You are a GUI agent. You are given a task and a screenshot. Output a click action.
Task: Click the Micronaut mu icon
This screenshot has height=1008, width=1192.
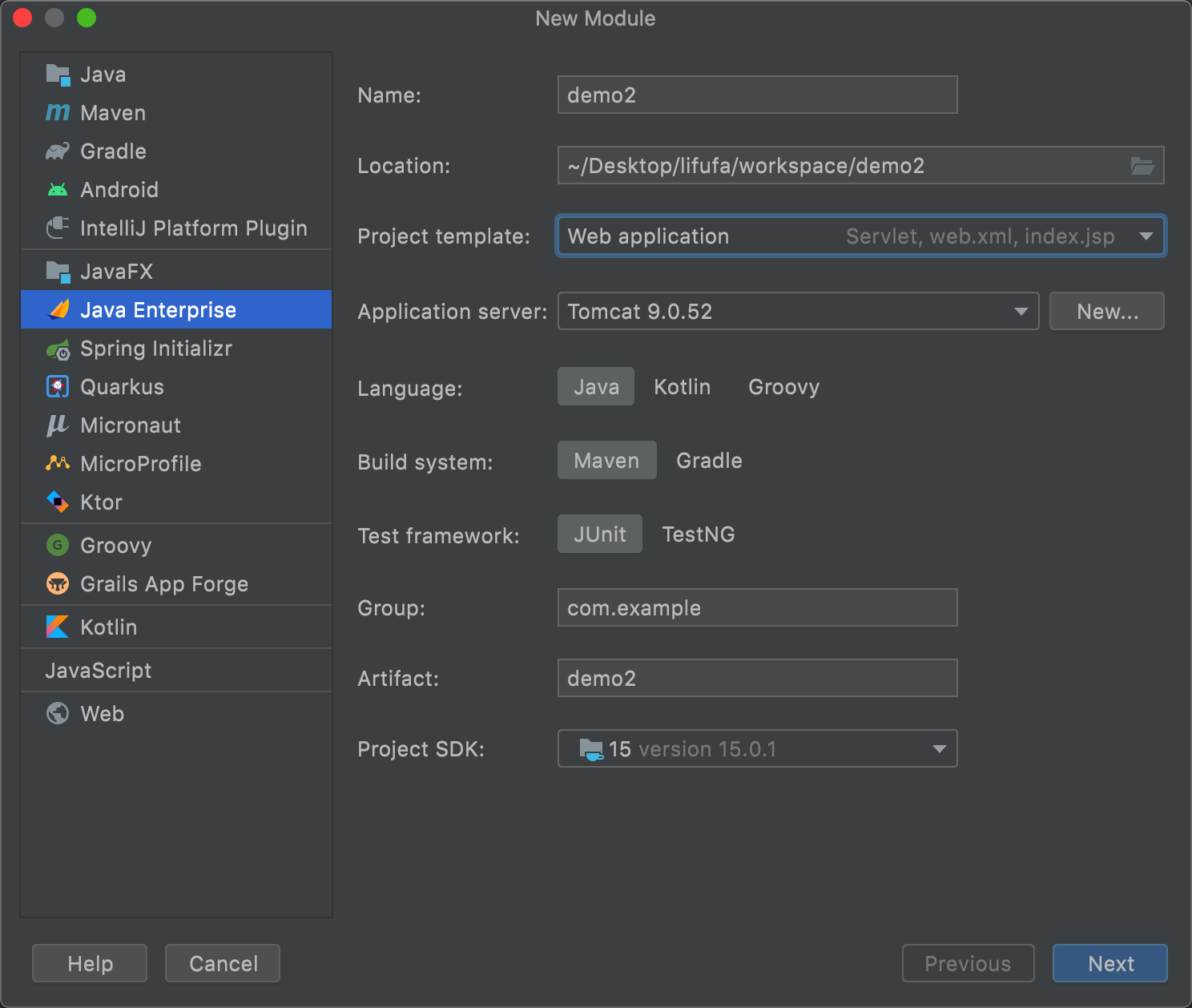(58, 425)
